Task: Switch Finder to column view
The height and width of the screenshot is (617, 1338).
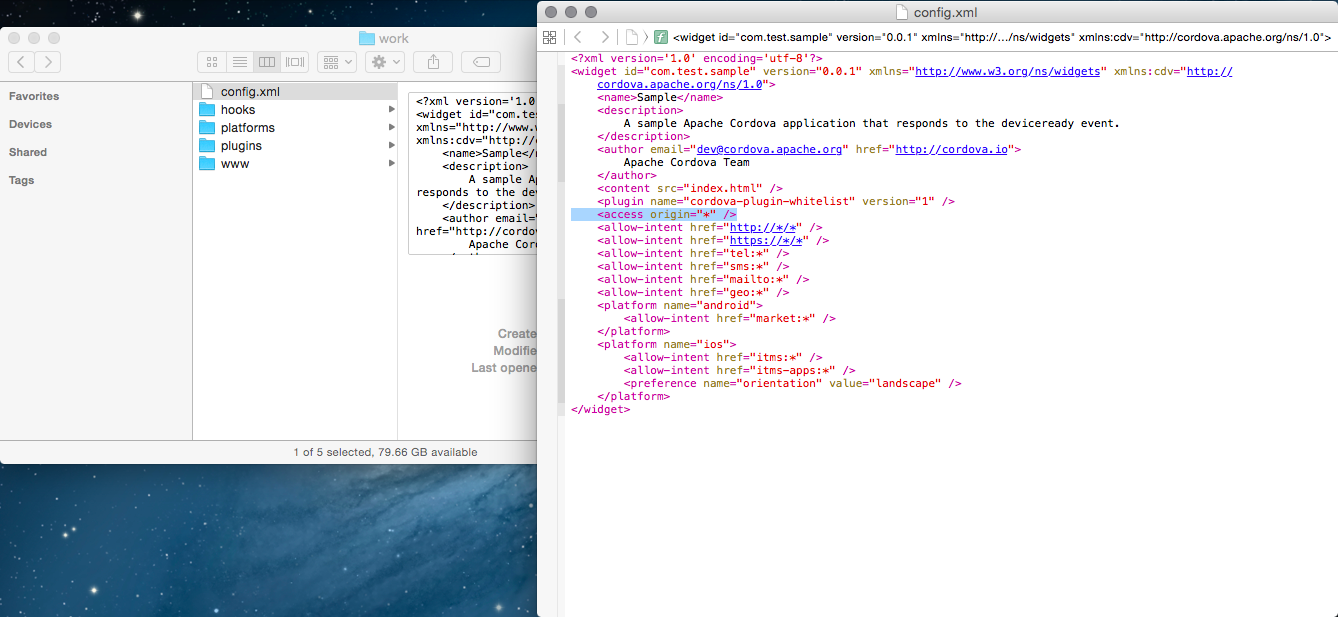Action: coord(267,62)
